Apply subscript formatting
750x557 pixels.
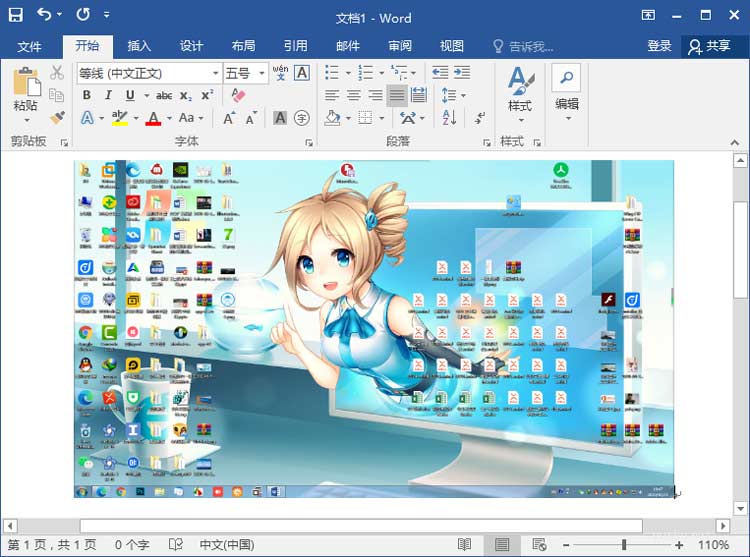[x=186, y=95]
